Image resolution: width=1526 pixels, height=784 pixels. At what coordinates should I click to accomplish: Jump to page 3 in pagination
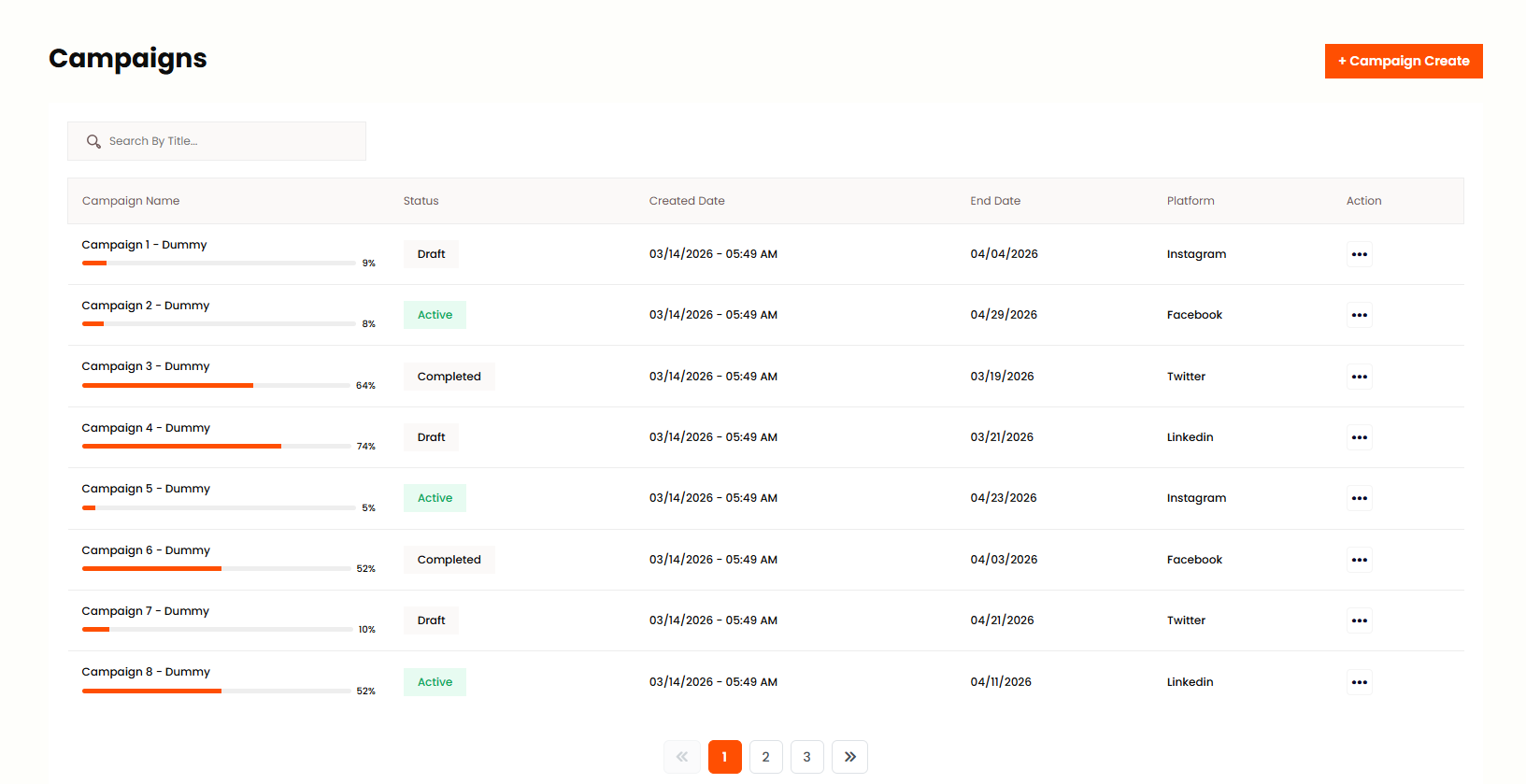click(806, 757)
